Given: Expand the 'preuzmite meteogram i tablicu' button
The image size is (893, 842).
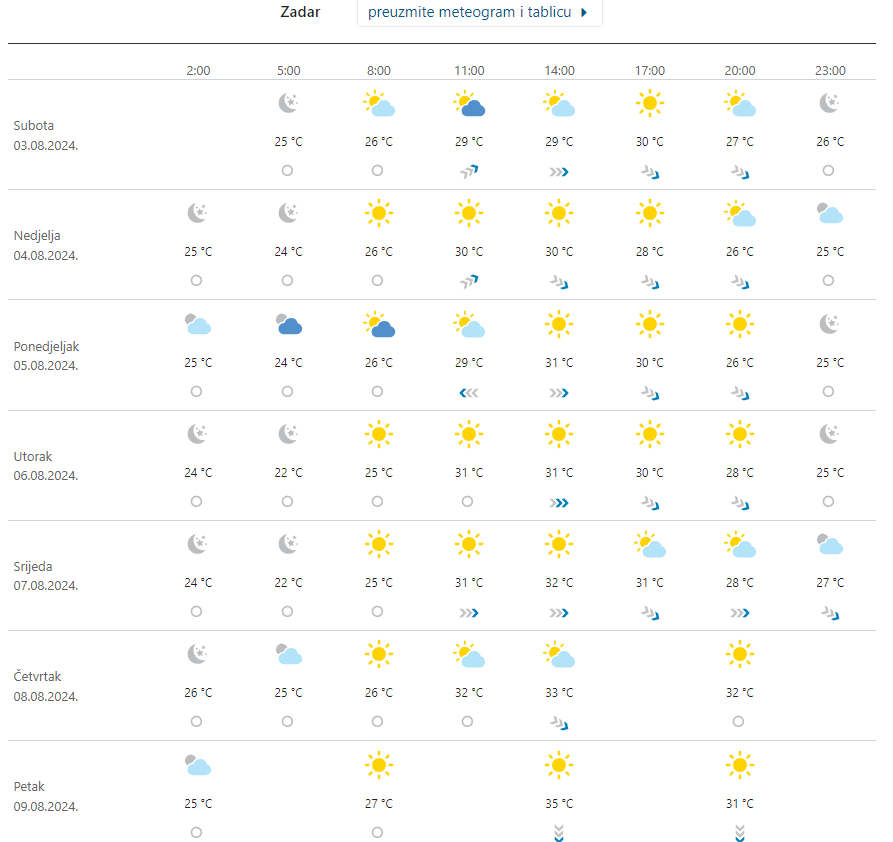Looking at the screenshot, I should (479, 13).
